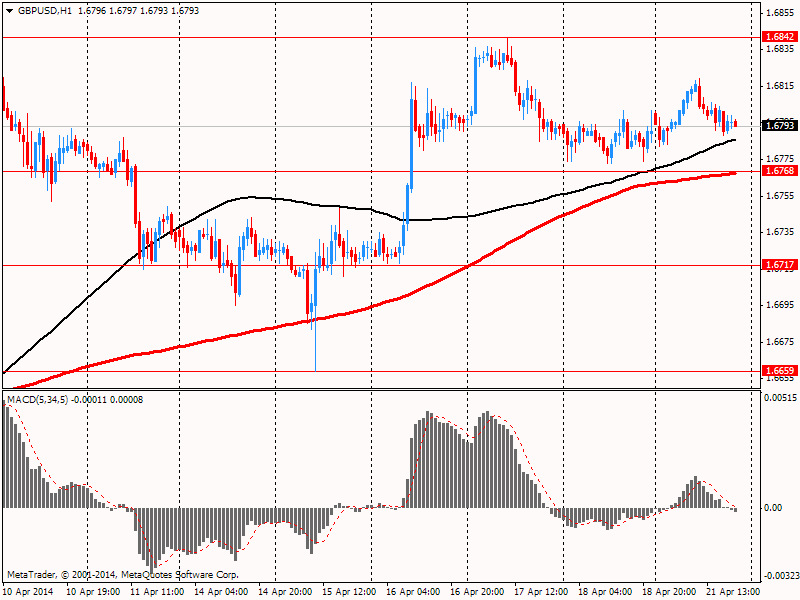Click the 10 Apr 2014 date label
This screenshot has width=800, height=600.
point(28,592)
